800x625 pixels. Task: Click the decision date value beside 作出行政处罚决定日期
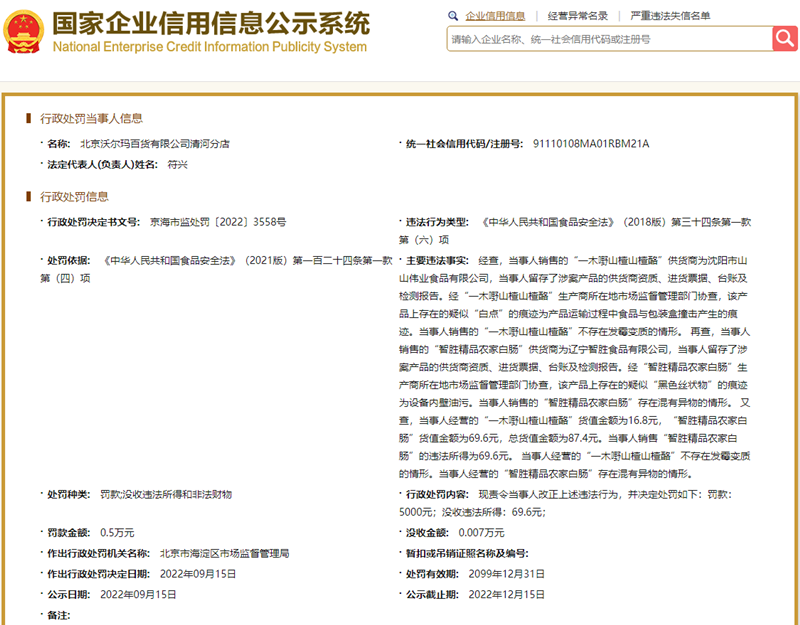[x=198, y=574]
